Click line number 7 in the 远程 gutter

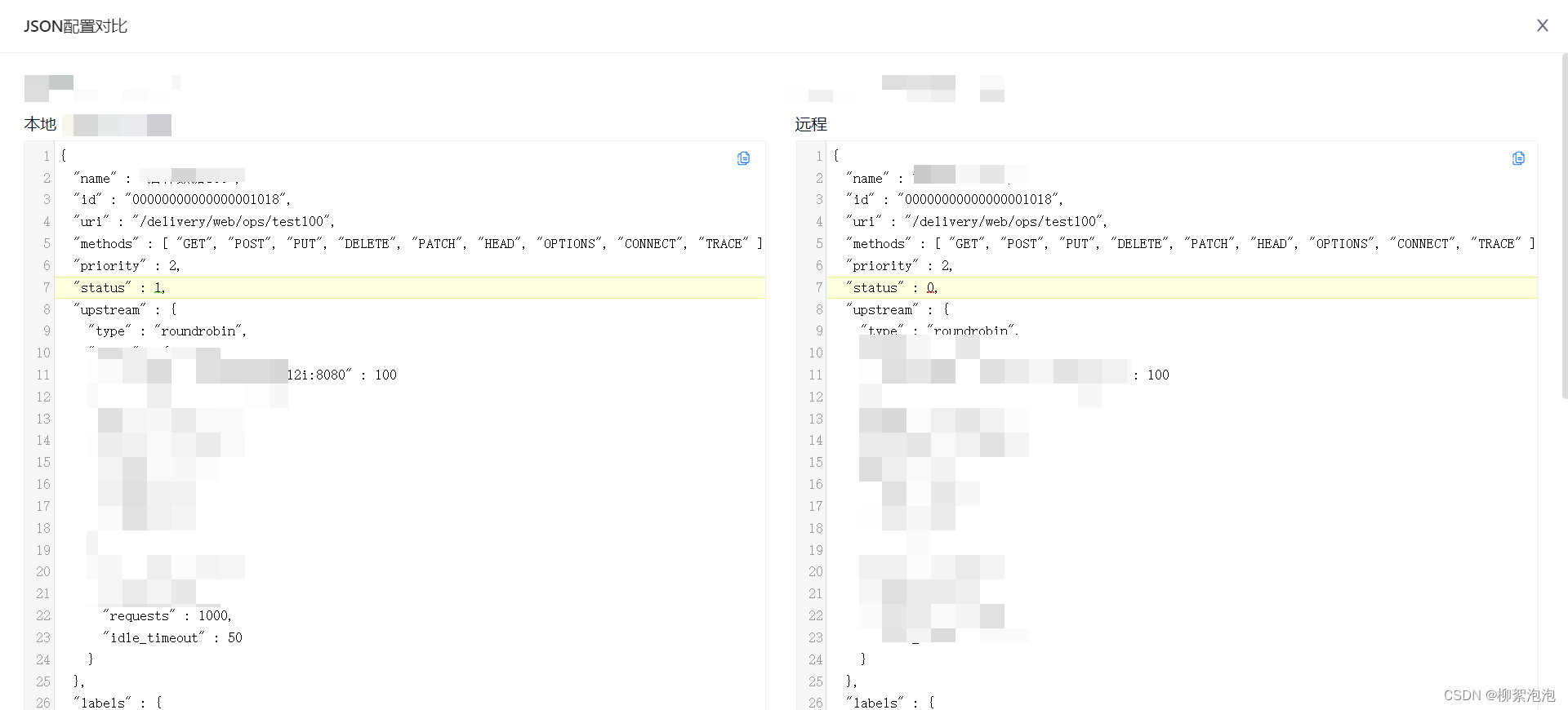(x=819, y=287)
